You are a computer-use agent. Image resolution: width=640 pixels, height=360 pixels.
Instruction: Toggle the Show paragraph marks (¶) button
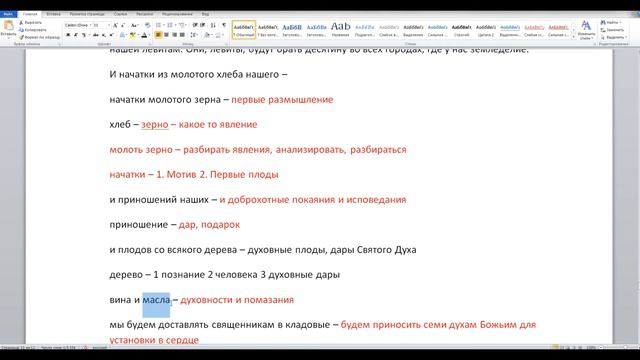(224, 25)
